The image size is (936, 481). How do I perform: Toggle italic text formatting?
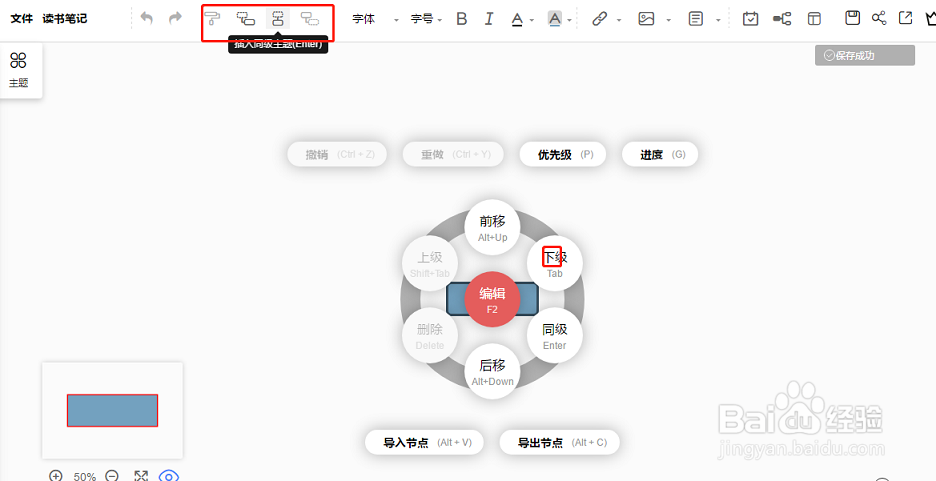[x=489, y=19]
